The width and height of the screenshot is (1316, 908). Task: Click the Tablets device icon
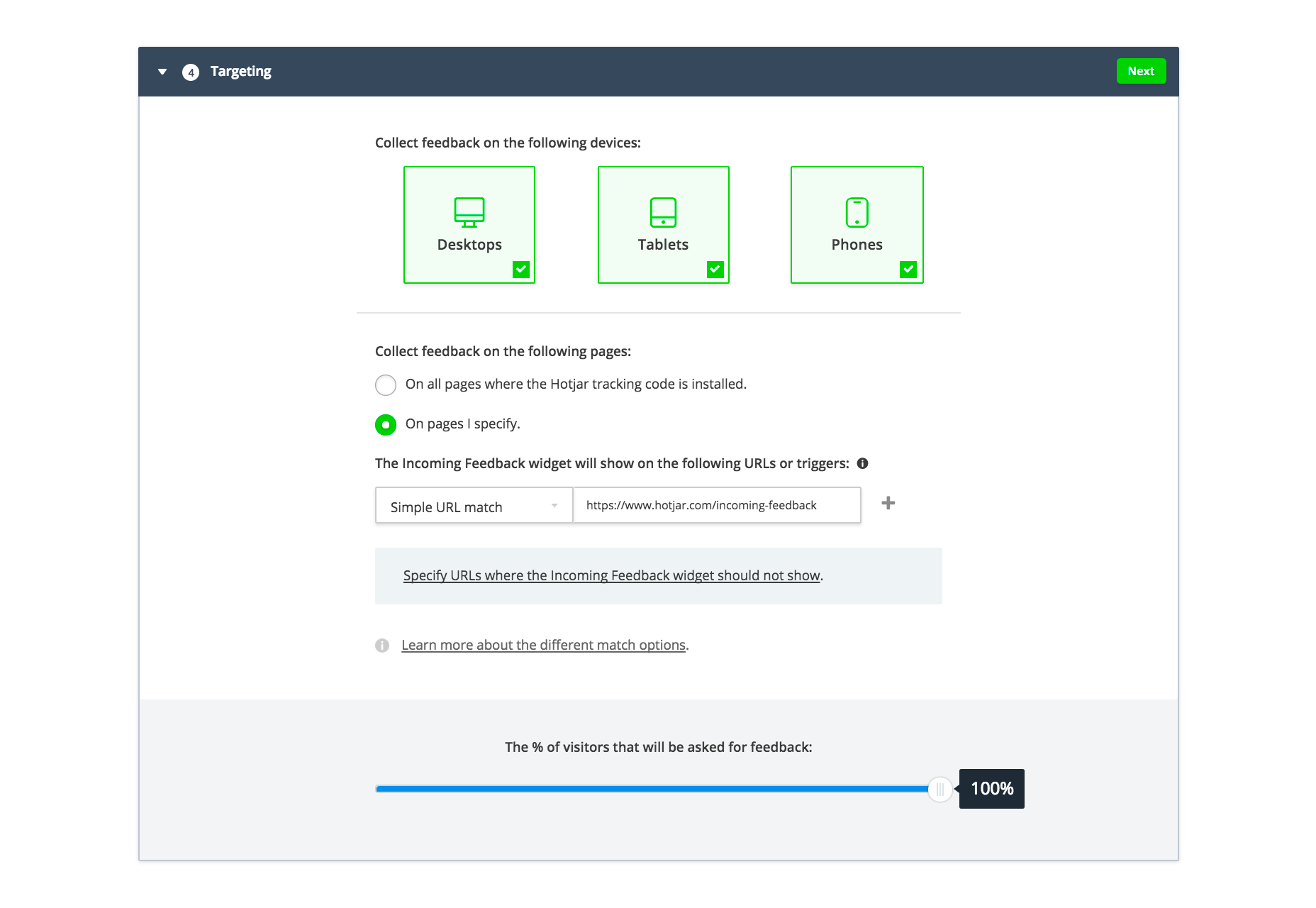coord(663,213)
